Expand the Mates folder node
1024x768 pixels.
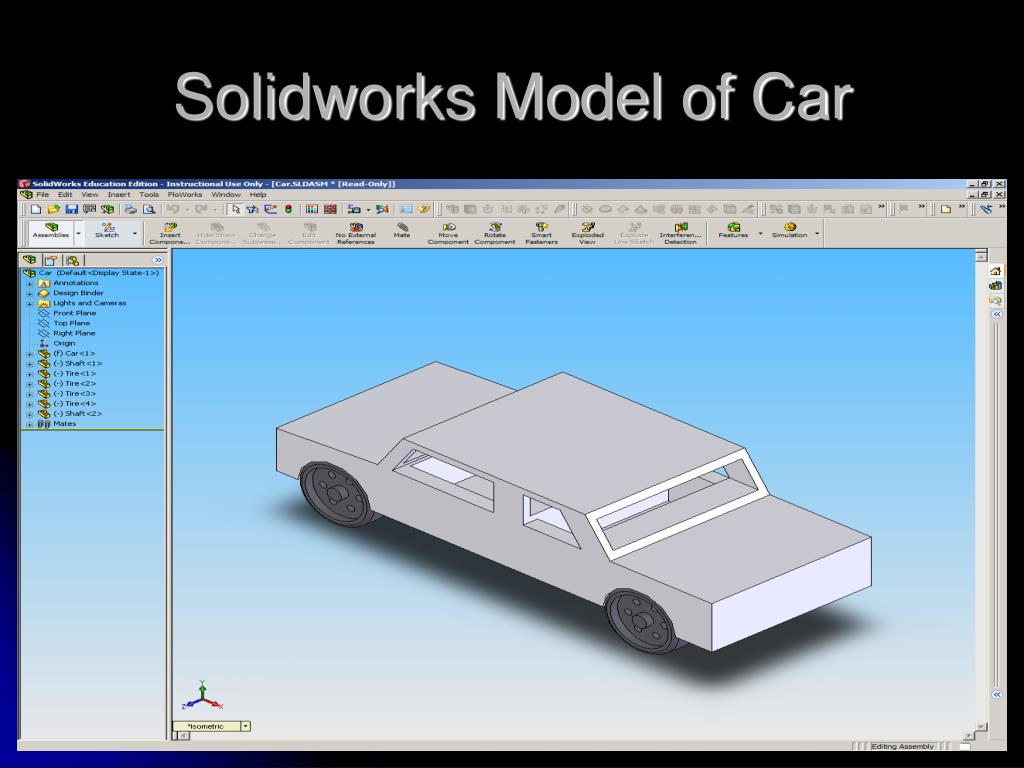point(29,424)
